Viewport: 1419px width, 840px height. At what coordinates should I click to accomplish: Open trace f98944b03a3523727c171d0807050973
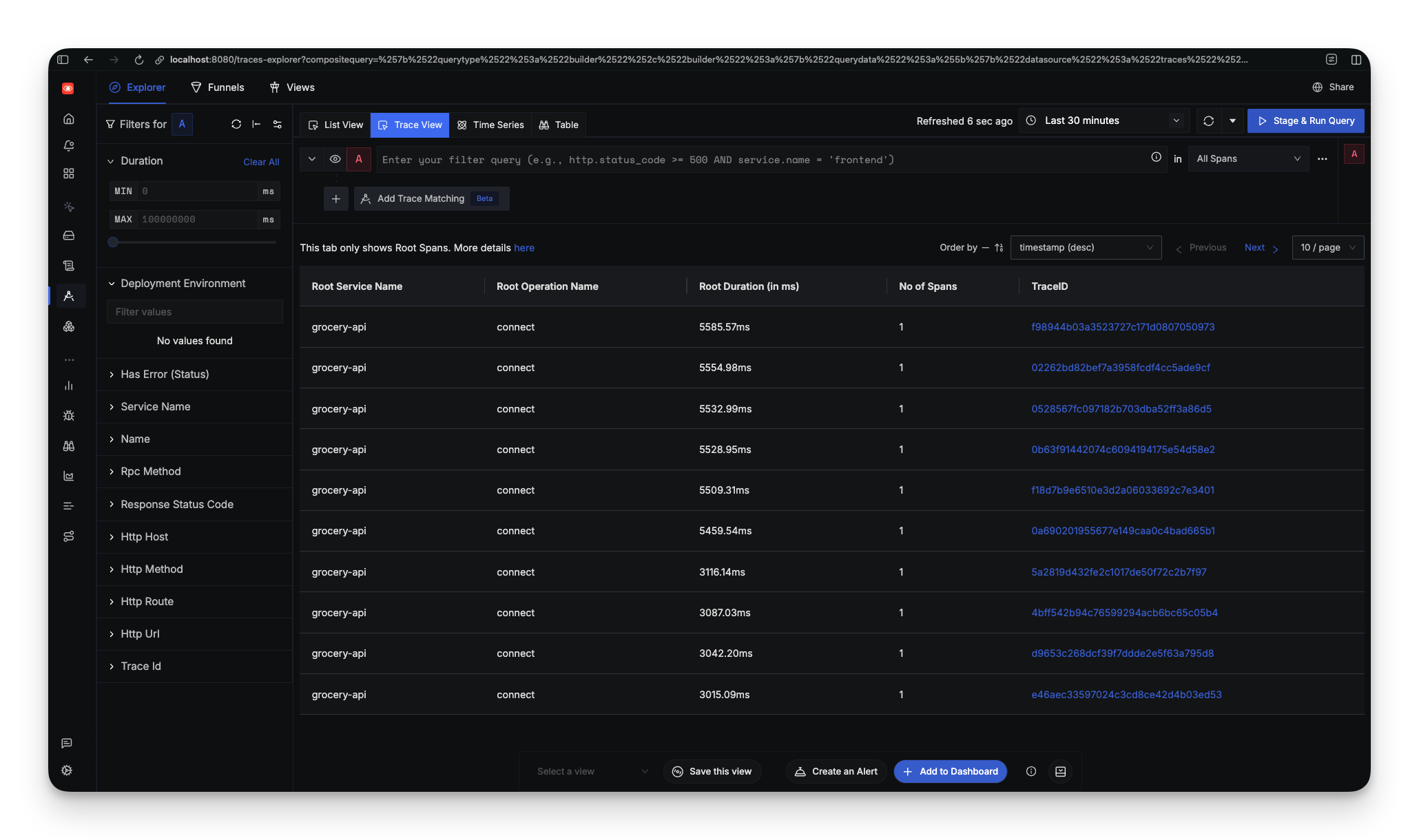tap(1123, 327)
